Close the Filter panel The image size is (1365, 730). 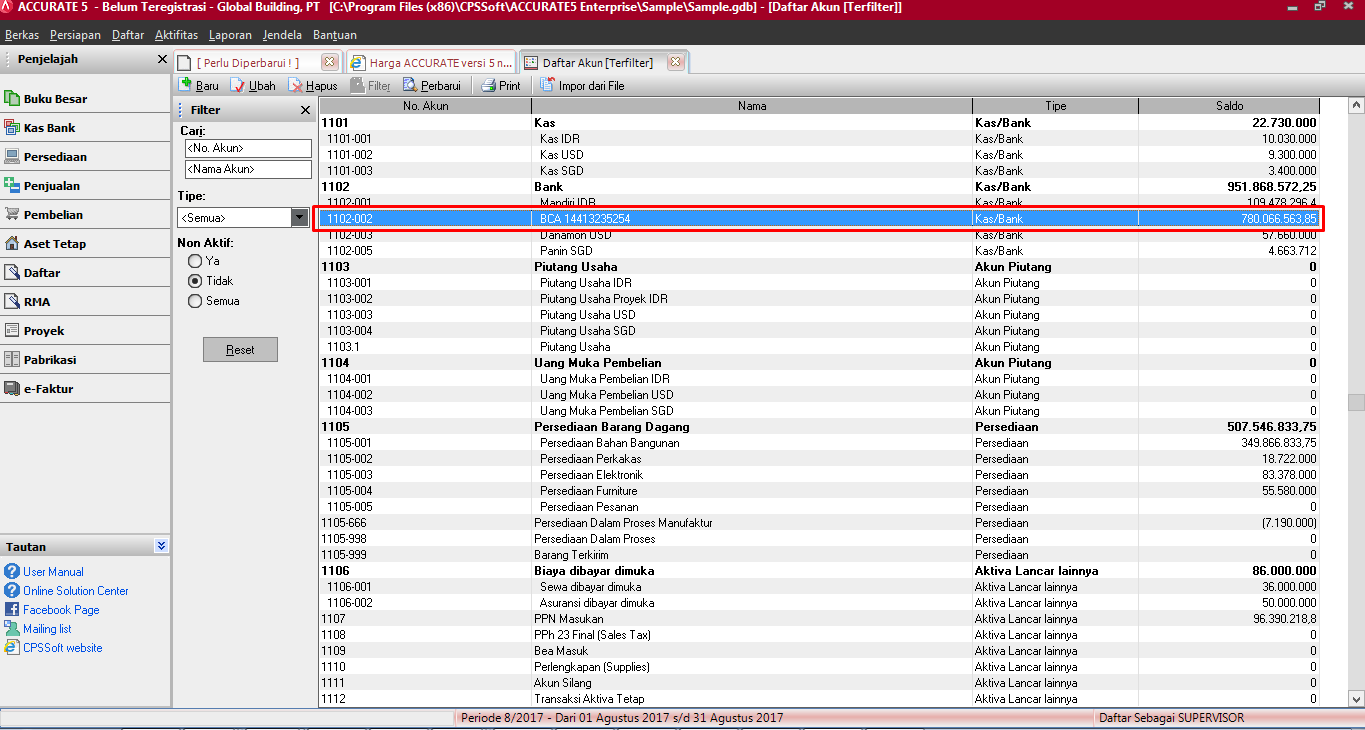(305, 110)
